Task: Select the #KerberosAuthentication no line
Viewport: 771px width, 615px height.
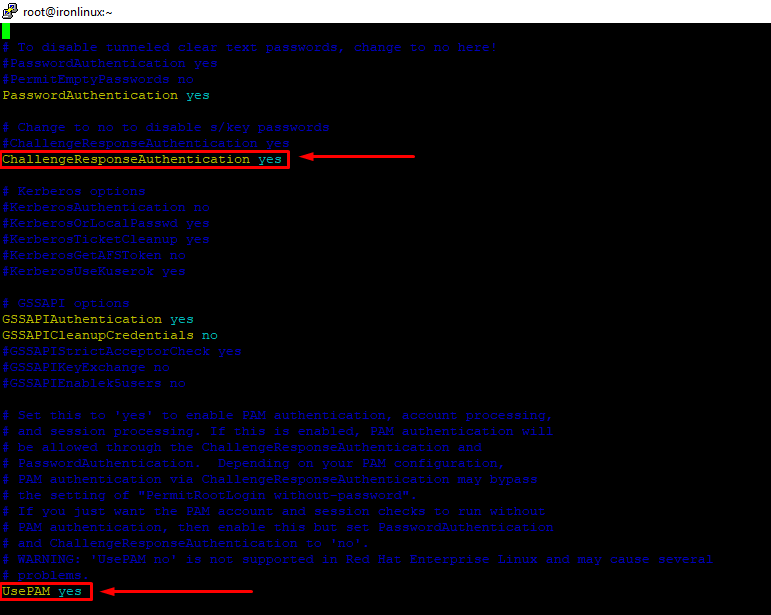Action: click(x=106, y=207)
